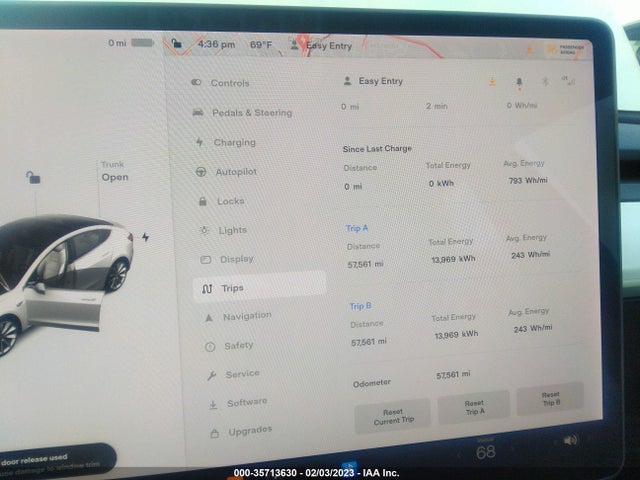The image size is (640, 480).
Task: Tap the Since Last Charge heading
Action: (377, 149)
